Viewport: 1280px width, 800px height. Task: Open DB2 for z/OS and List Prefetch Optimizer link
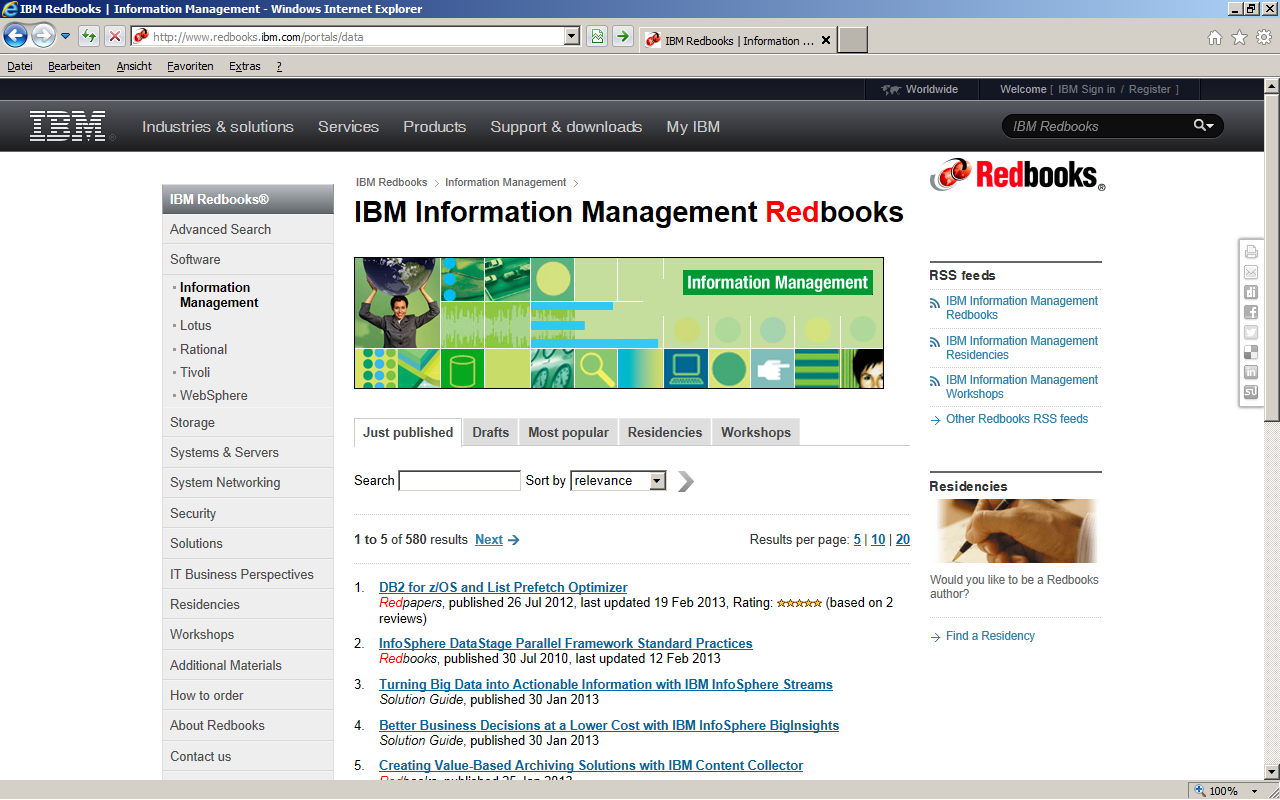(x=503, y=588)
